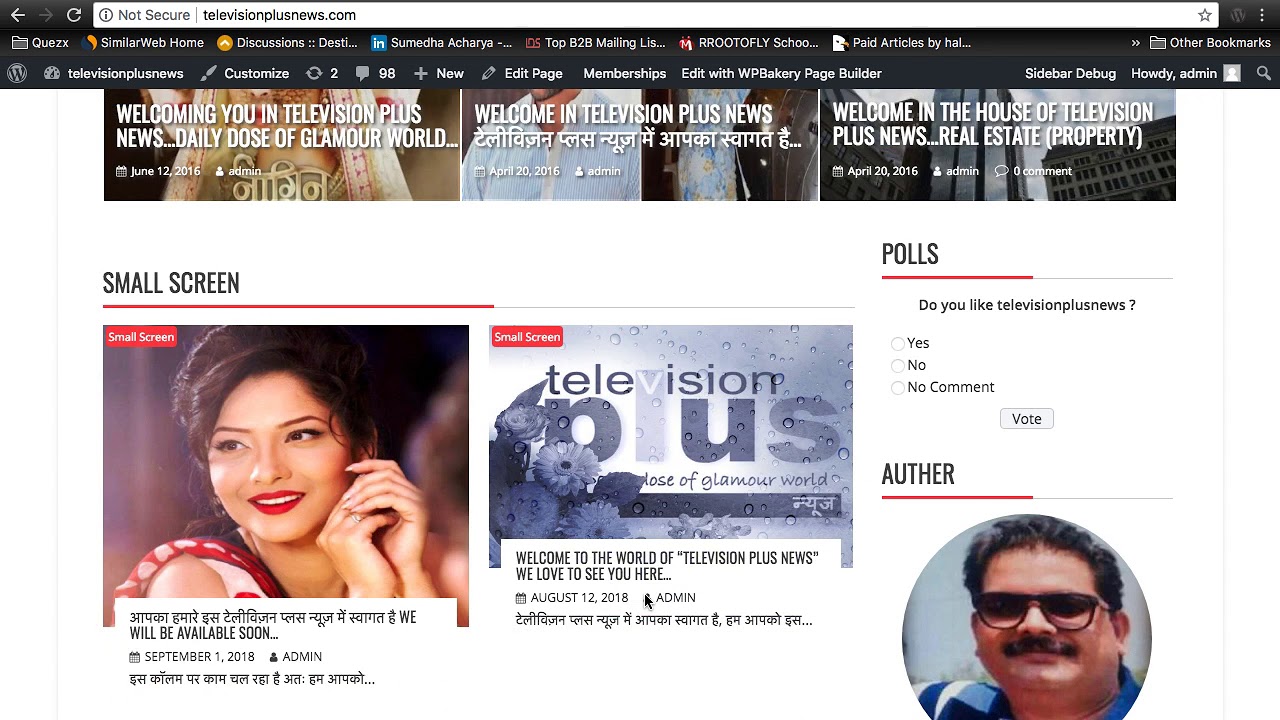
Task: Click the Small Screen tag on the television plus image
Action: (527, 337)
